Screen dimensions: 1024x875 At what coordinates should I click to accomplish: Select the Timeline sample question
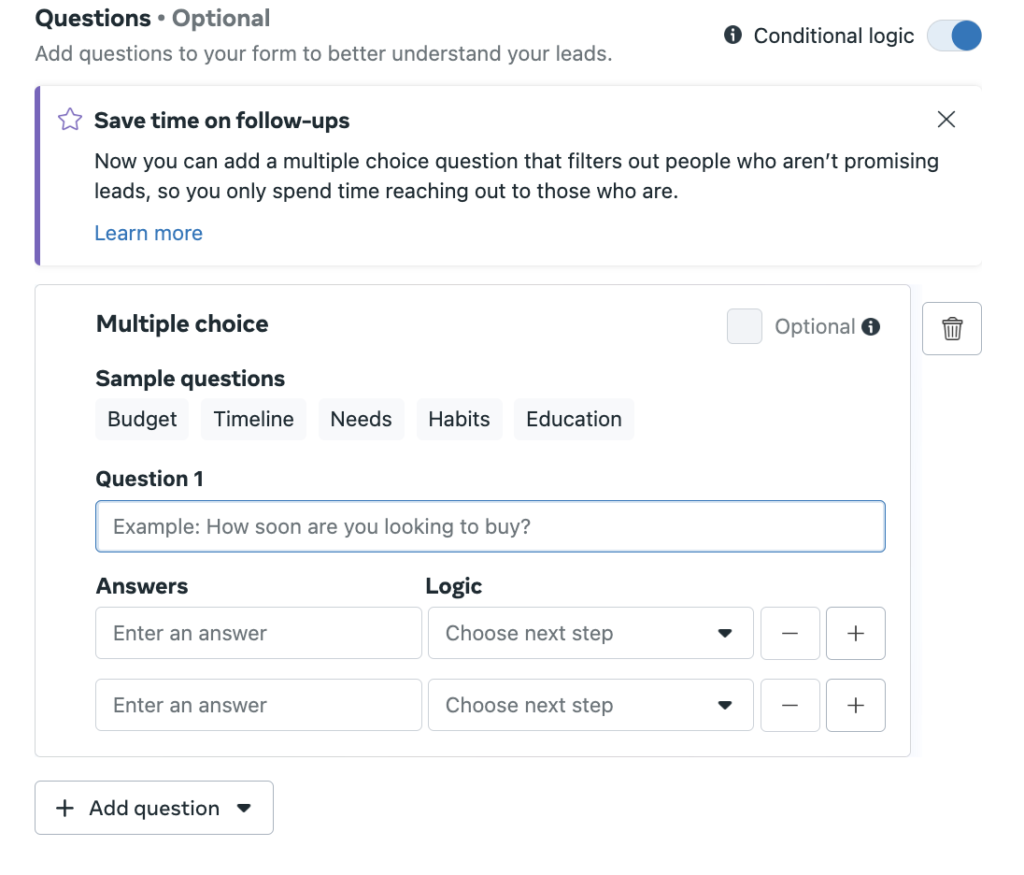254,419
